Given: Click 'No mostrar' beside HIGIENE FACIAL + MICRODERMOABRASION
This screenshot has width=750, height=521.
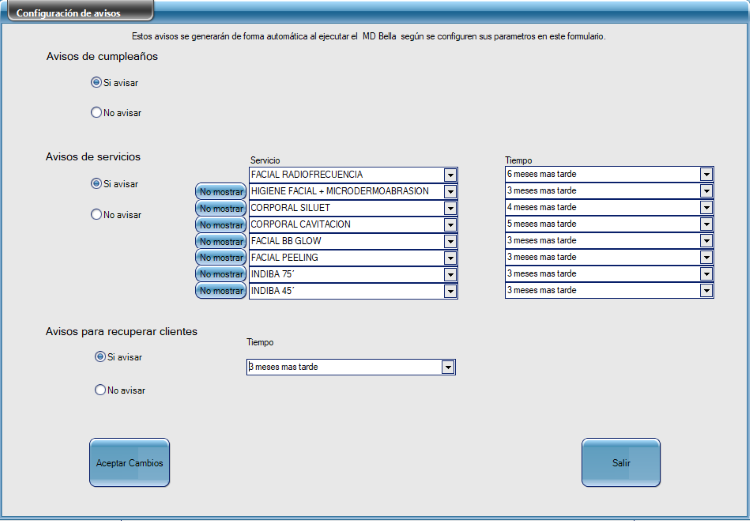Looking at the screenshot, I should (221, 192).
